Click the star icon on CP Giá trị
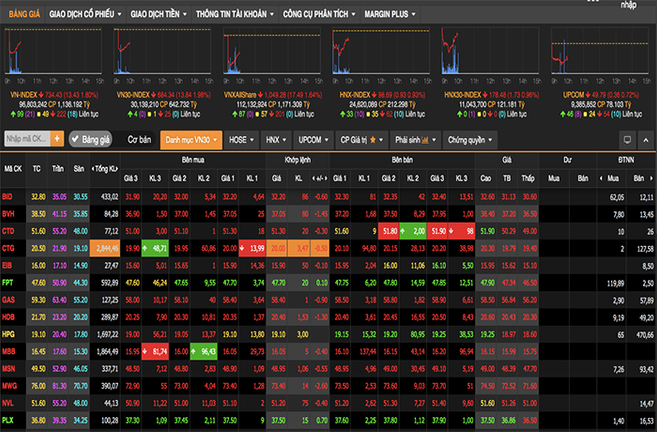 (375, 140)
